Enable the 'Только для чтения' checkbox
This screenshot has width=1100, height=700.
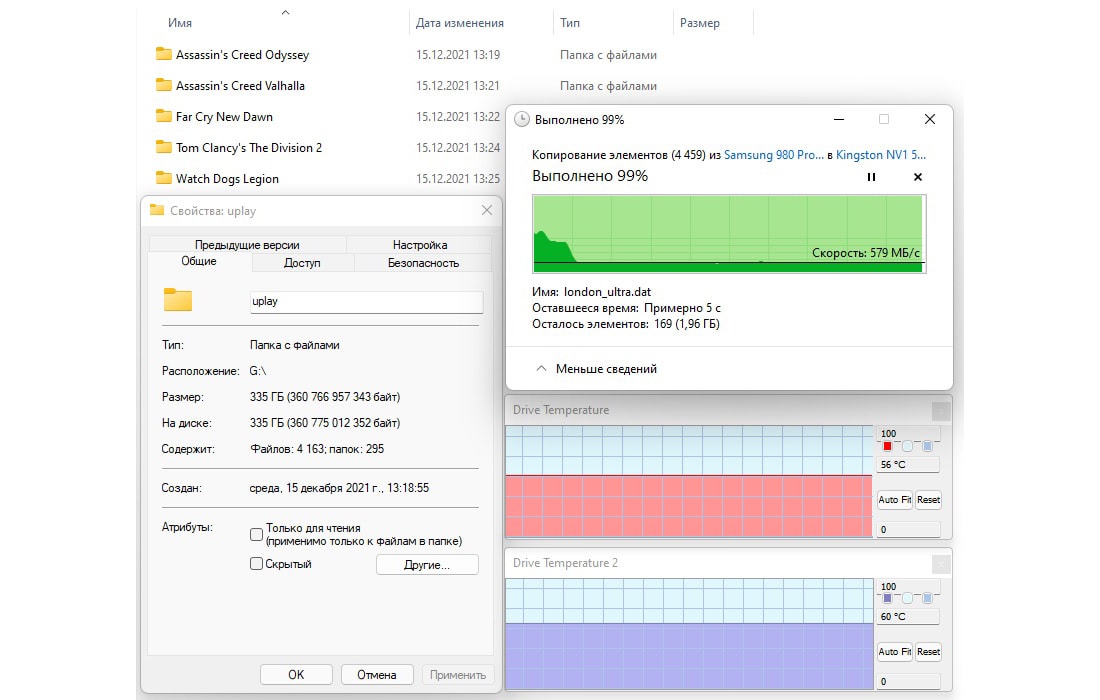coord(257,534)
